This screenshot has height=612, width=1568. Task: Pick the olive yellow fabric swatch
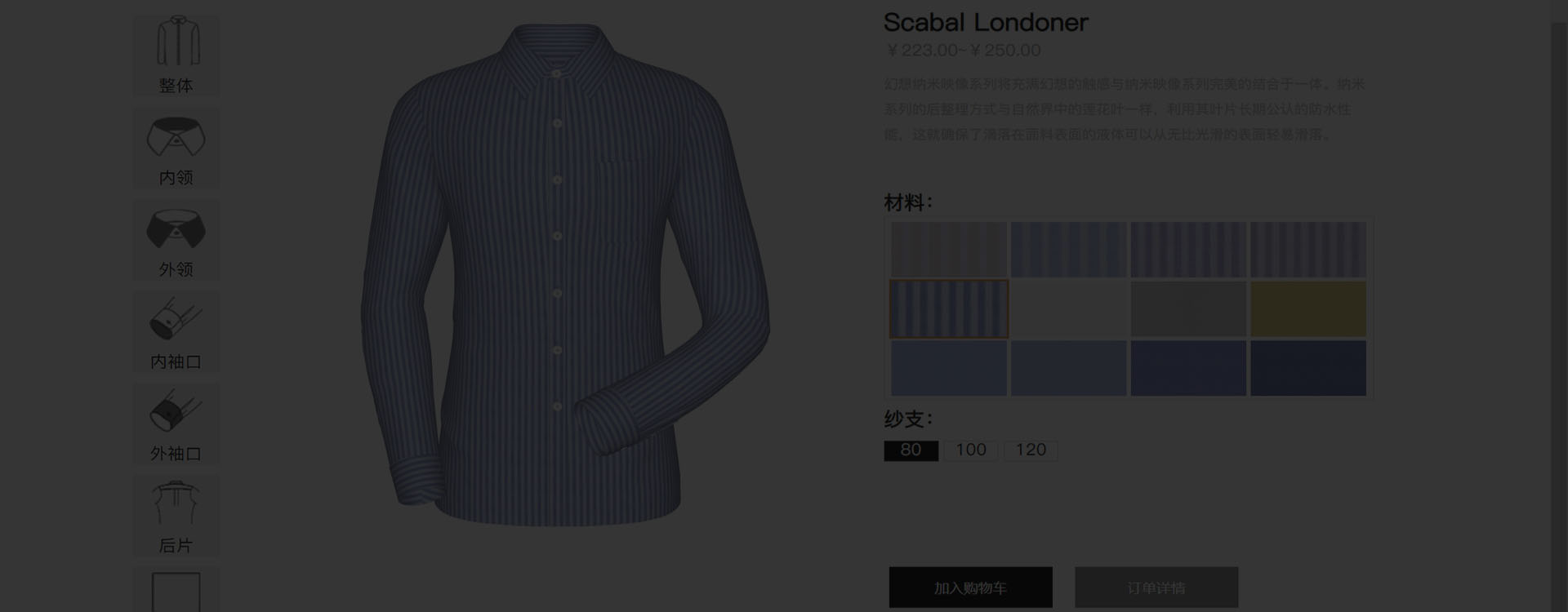[1308, 309]
